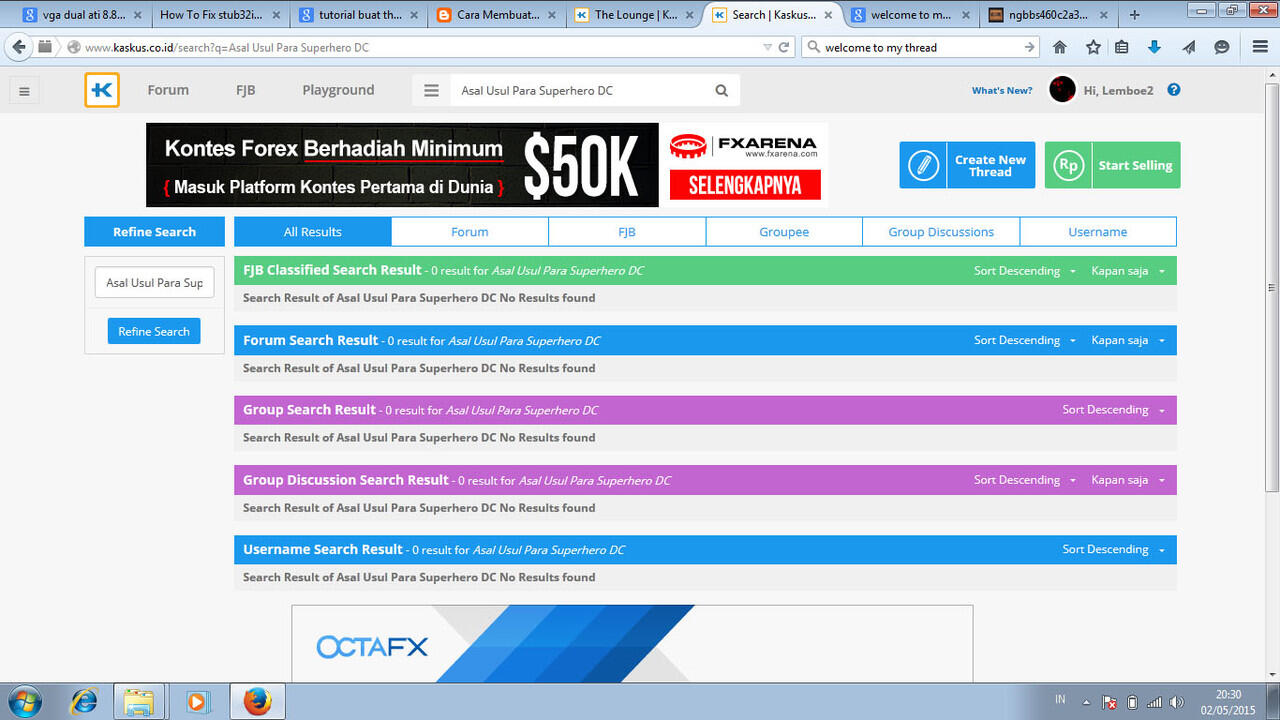Open Kapan saja dropdown in Group Discussion results
This screenshot has height=720, width=1280.
(1128, 480)
